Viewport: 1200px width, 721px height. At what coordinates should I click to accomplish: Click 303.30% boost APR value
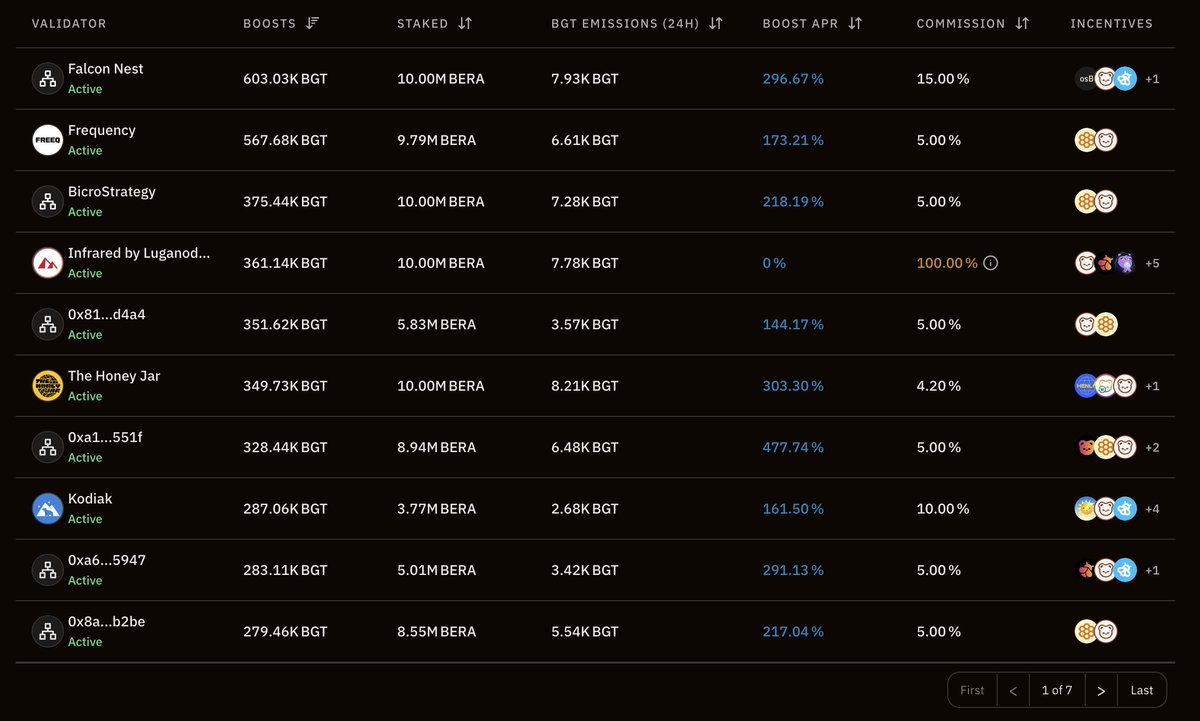point(793,386)
